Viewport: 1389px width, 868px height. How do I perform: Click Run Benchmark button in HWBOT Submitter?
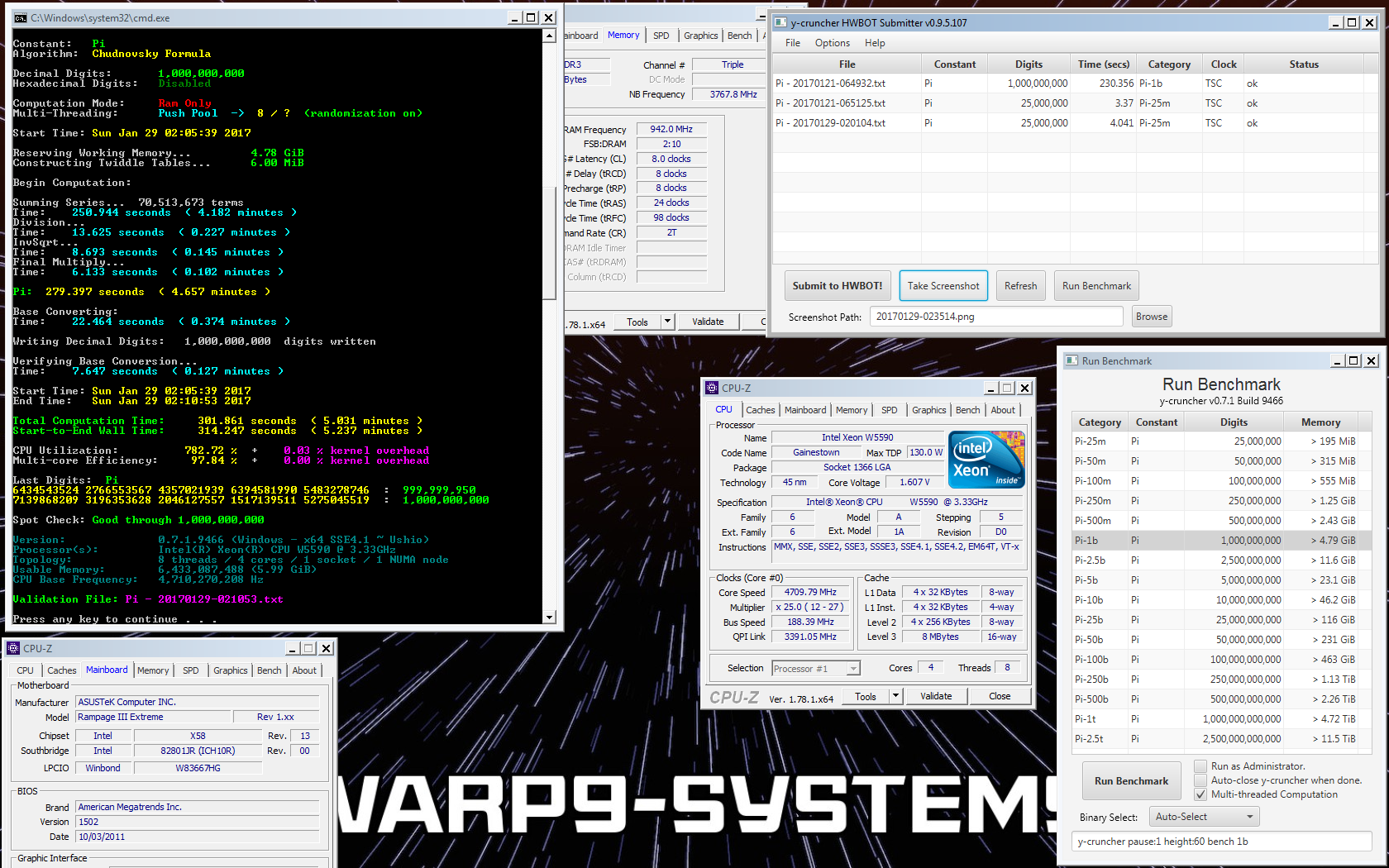(1096, 286)
